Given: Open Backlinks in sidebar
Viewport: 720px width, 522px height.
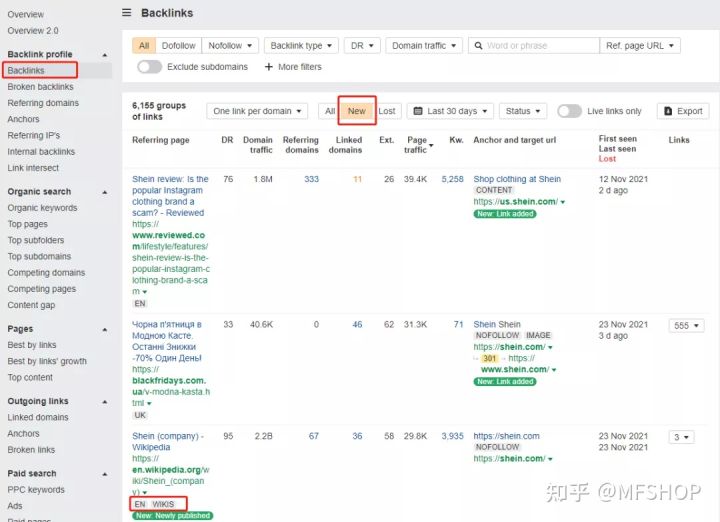Looking at the screenshot, I should pyautogui.click(x=26, y=70).
